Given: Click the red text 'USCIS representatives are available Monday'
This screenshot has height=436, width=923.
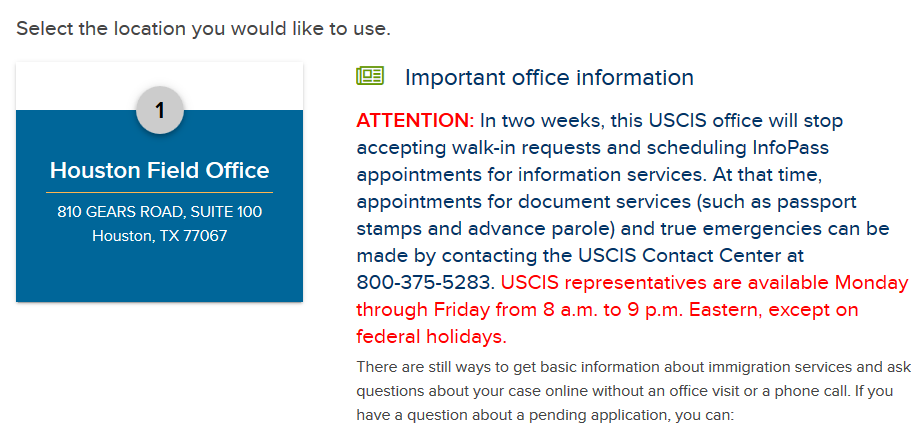Looking at the screenshot, I should pos(705,283).
